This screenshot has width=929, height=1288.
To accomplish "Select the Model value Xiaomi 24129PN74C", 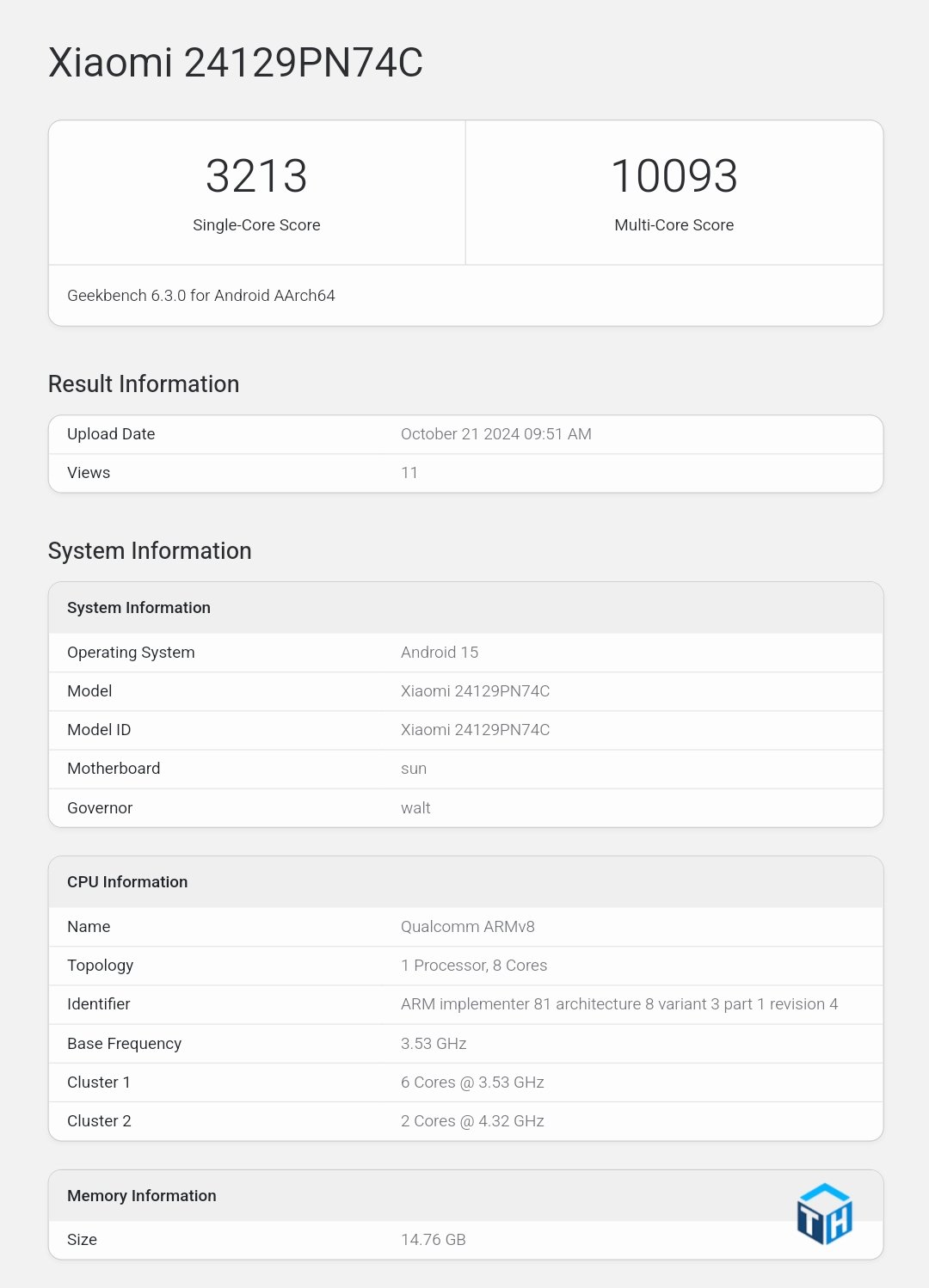I will tap(475, 691).
